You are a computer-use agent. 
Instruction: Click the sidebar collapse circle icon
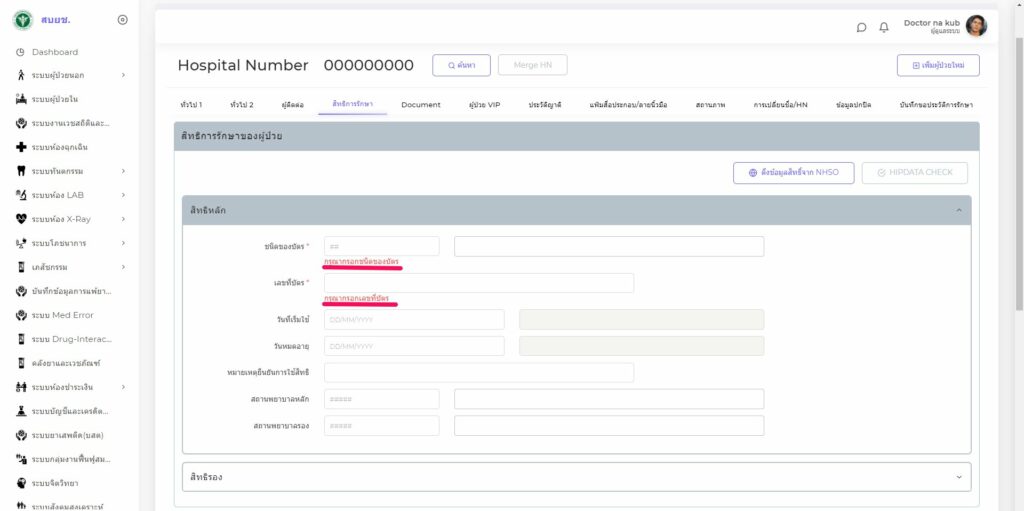[x=122, y=20]
